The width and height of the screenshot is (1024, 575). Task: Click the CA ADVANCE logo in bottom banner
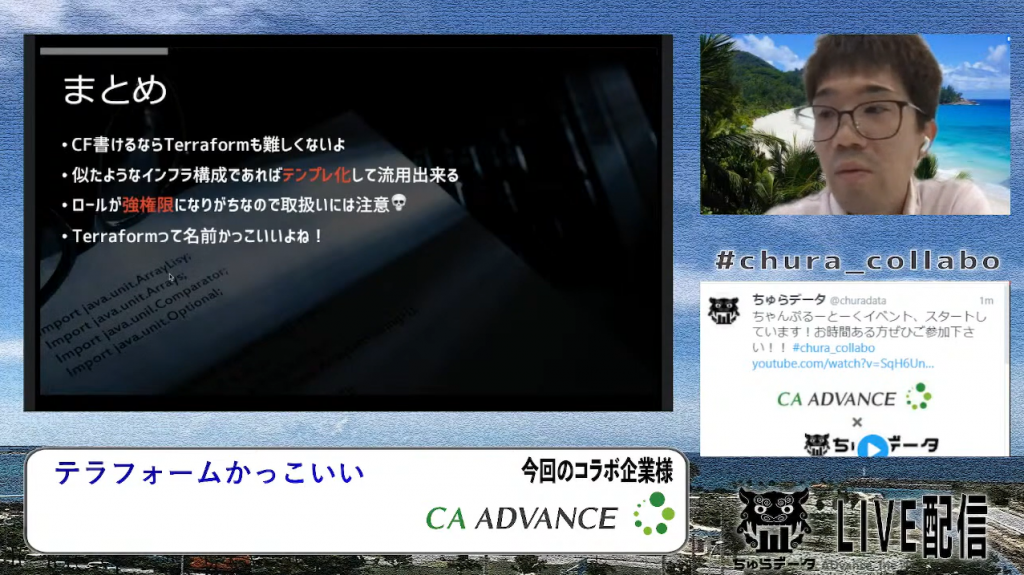tap(550, 515)
